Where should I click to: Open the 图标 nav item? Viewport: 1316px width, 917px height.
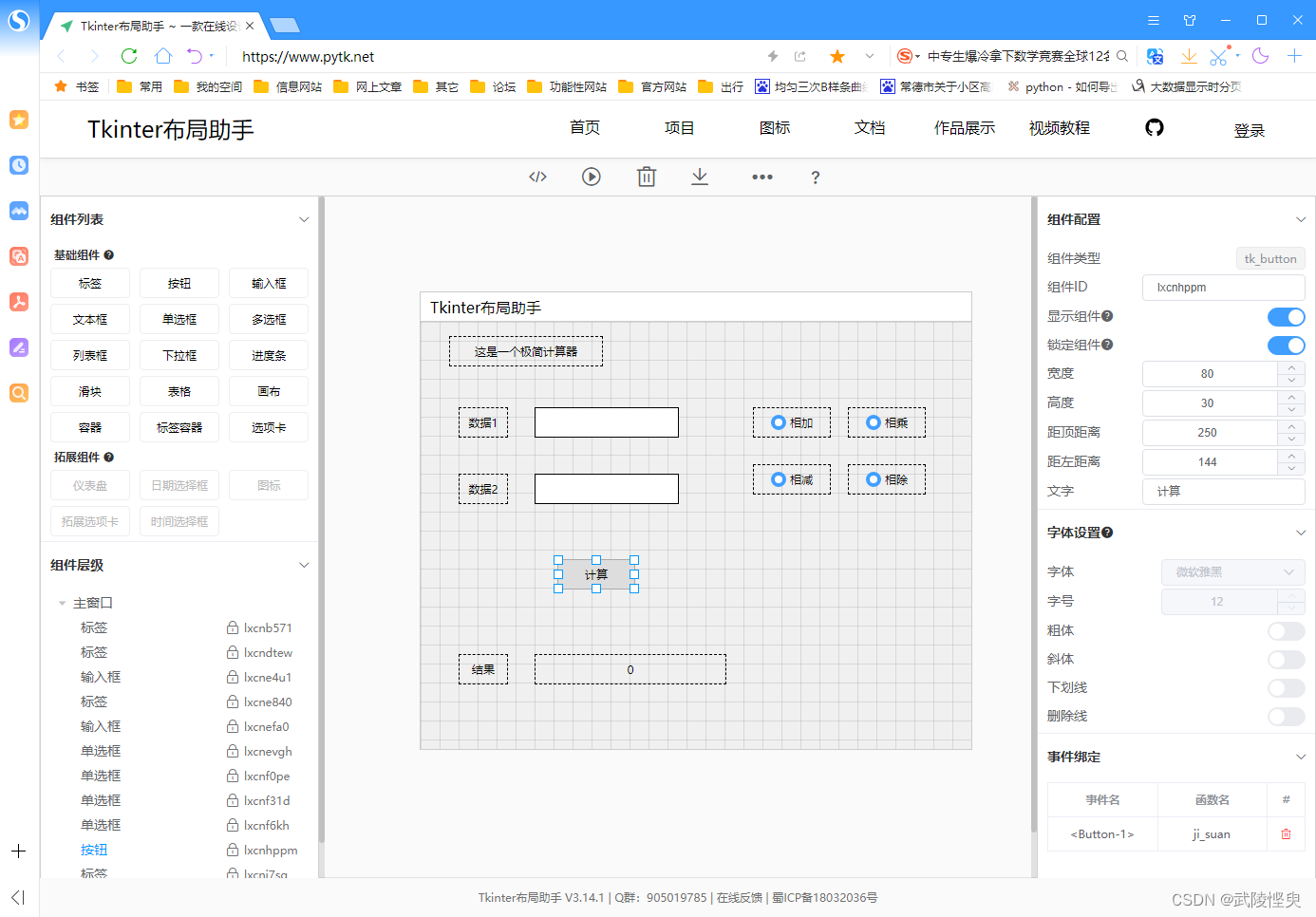pyautogui.click(x=775, y=128)
